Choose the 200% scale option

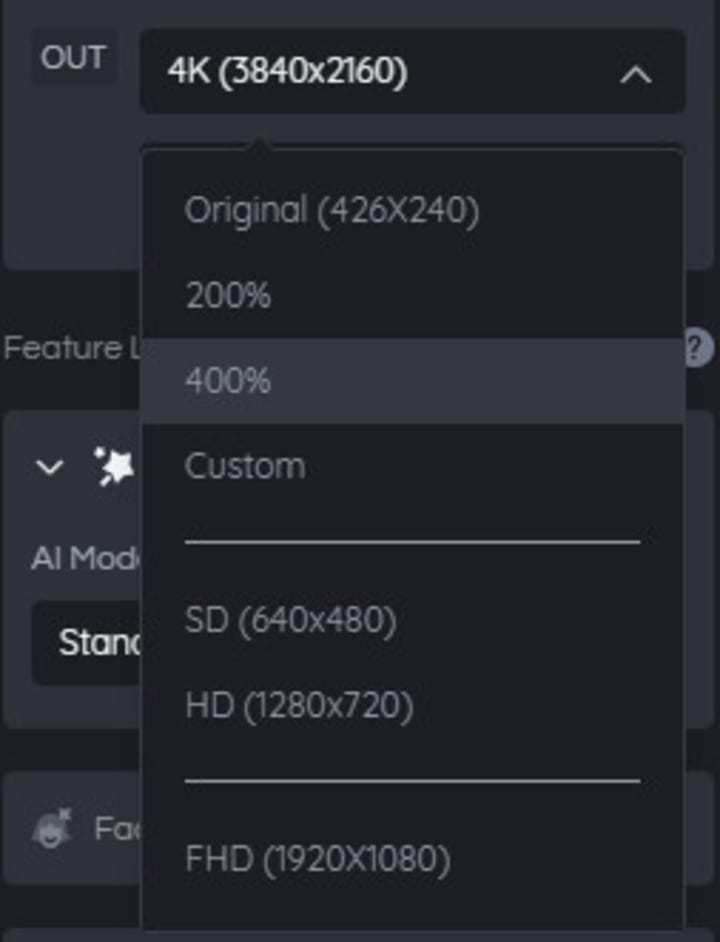click(228, 296)
